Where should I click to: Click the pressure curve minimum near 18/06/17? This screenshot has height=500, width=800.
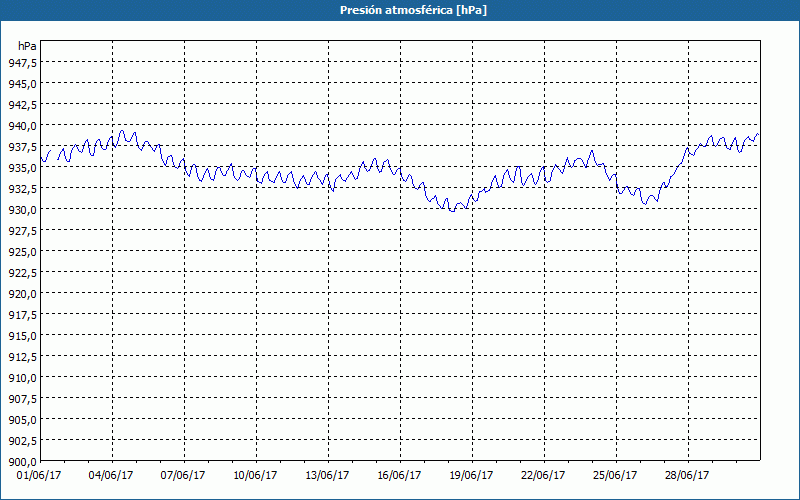coord(452,210)
